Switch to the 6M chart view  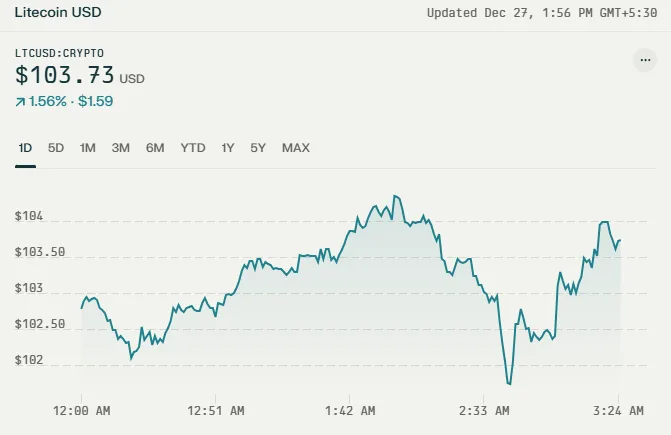[155, 148]
